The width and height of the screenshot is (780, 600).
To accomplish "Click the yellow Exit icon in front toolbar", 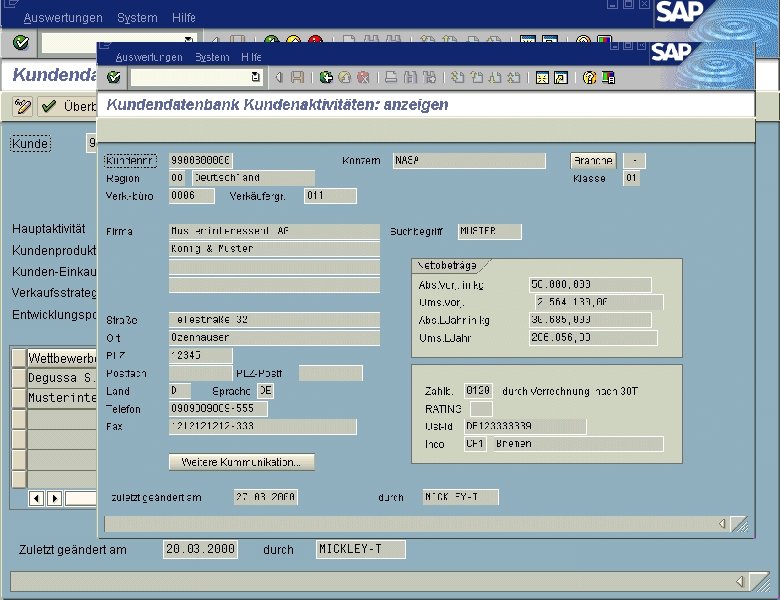I will click(x=345, y=77).
